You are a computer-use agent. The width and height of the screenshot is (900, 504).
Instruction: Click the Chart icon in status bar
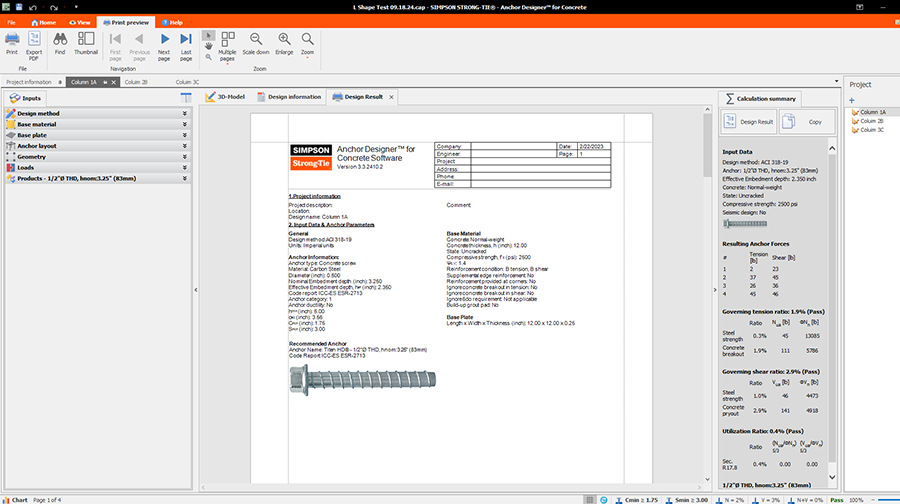(6, 500)
